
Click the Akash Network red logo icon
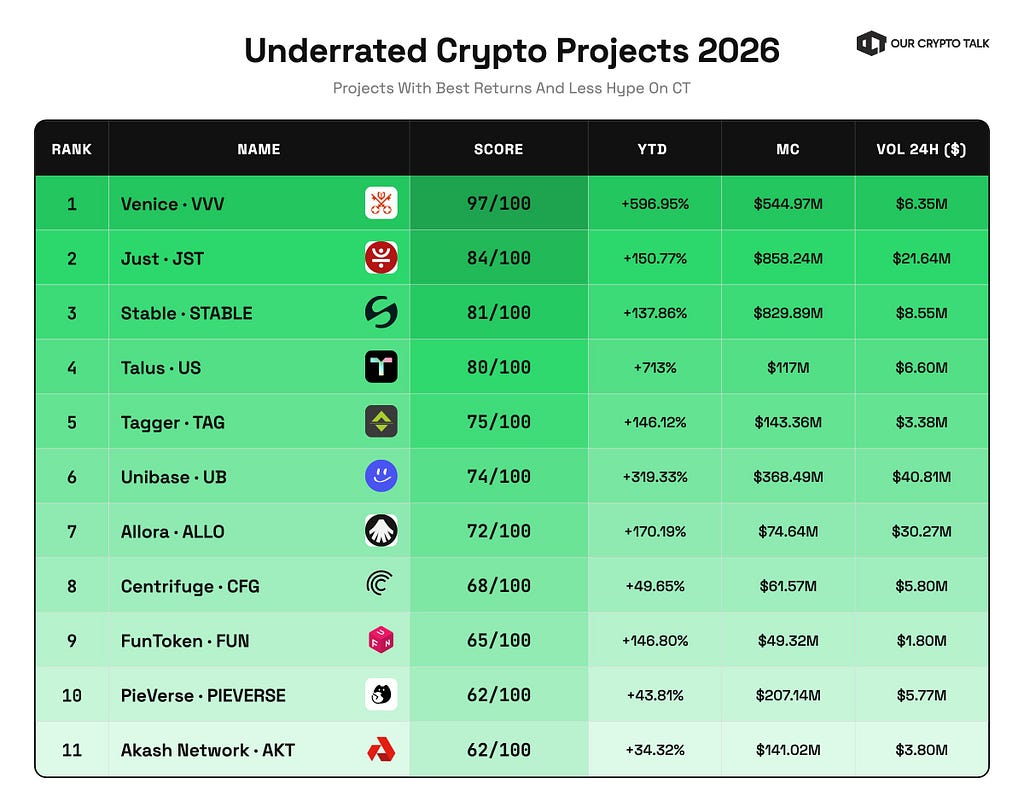[381, 749]
